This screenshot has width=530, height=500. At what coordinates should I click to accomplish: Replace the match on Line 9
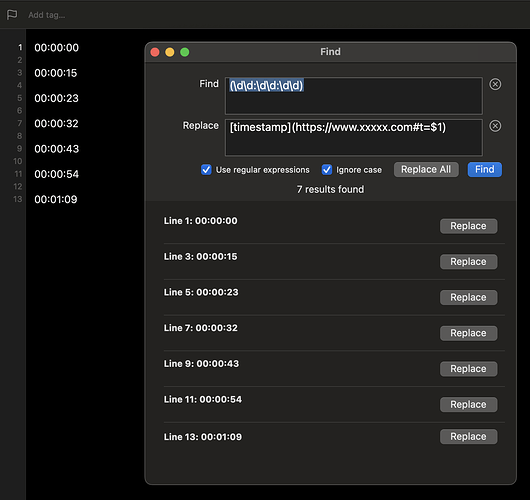pyautogui.click(x=468, y=369)
